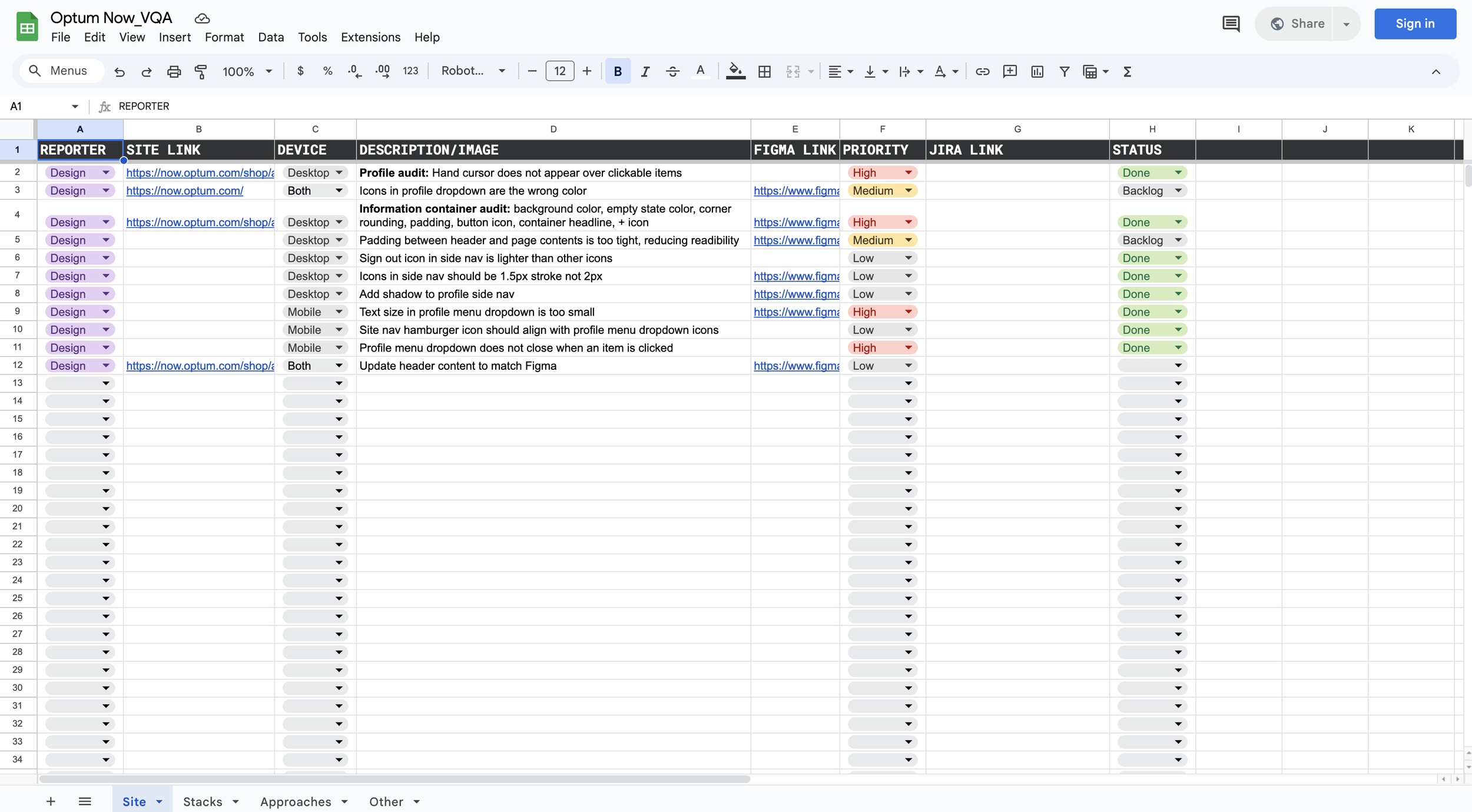Open the now.optum.com link in row 3
The image size is (1472, 812).
(184, 191)
